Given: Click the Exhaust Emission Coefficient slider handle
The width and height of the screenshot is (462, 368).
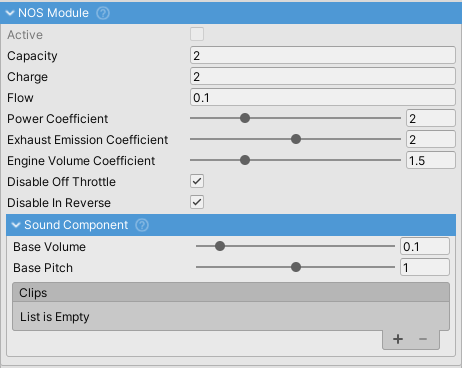Looking at the screenshot, I should tap(296, 139).
